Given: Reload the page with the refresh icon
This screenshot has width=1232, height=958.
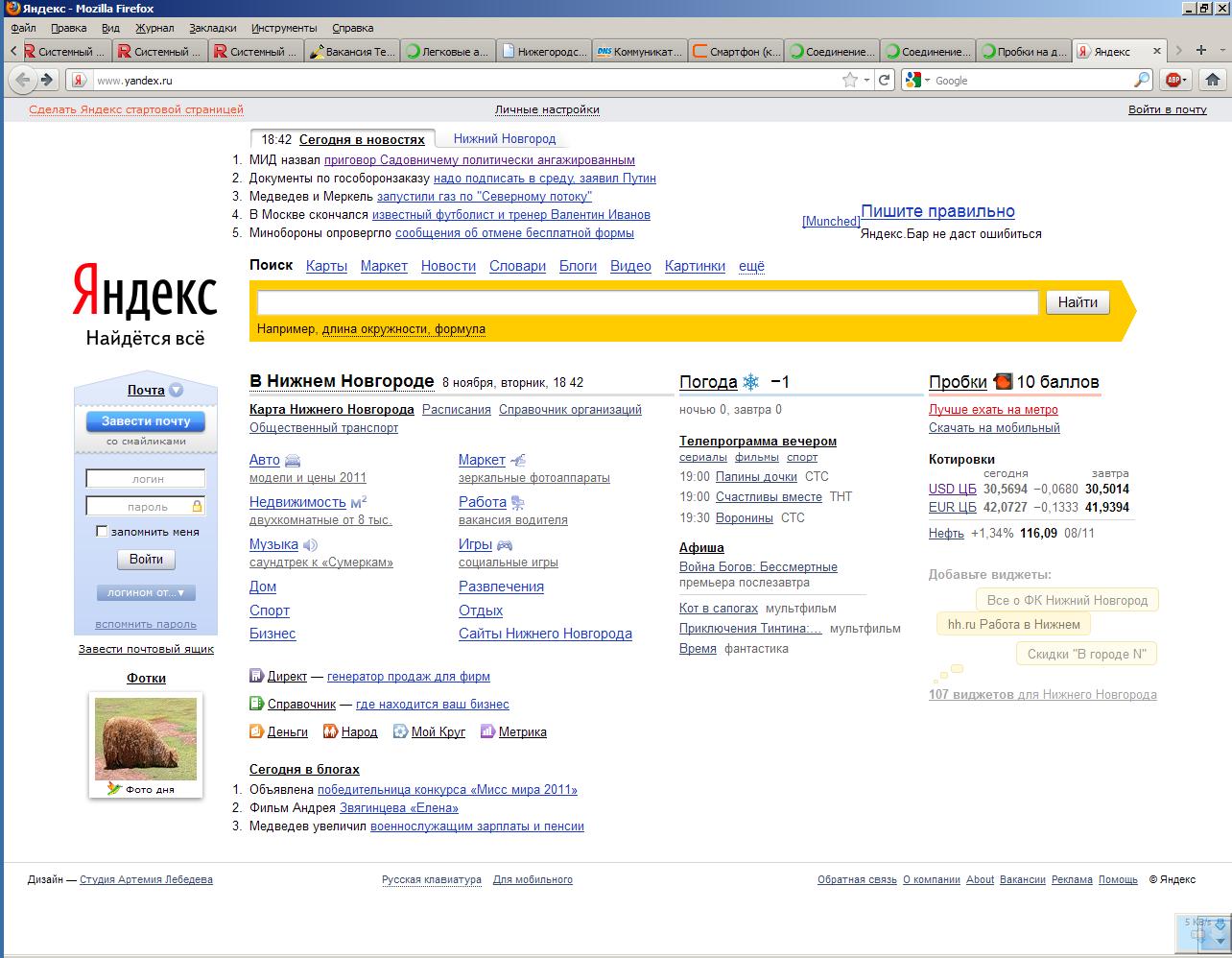Looking at the screenshot, I should [885, 80].
